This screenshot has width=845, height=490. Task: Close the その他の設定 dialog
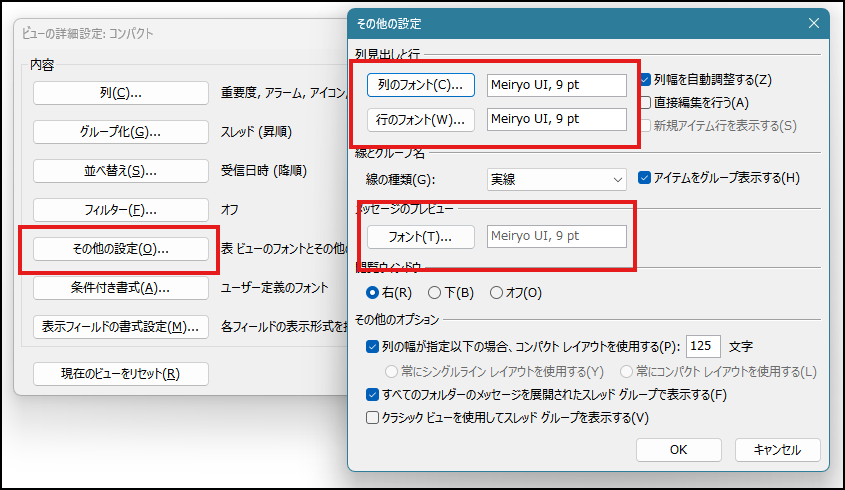pyautogui.click(x=814, y=23)
